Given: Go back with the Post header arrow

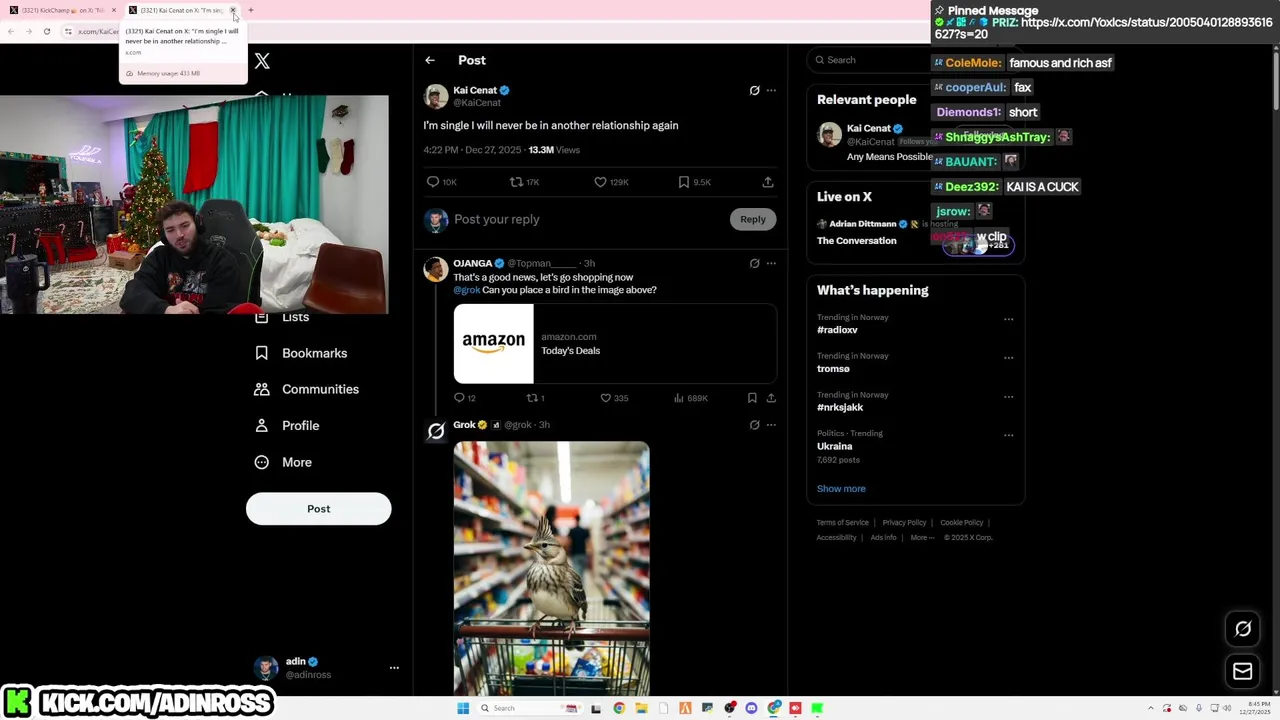Looking at the screenshot, I should click(430, 60).
